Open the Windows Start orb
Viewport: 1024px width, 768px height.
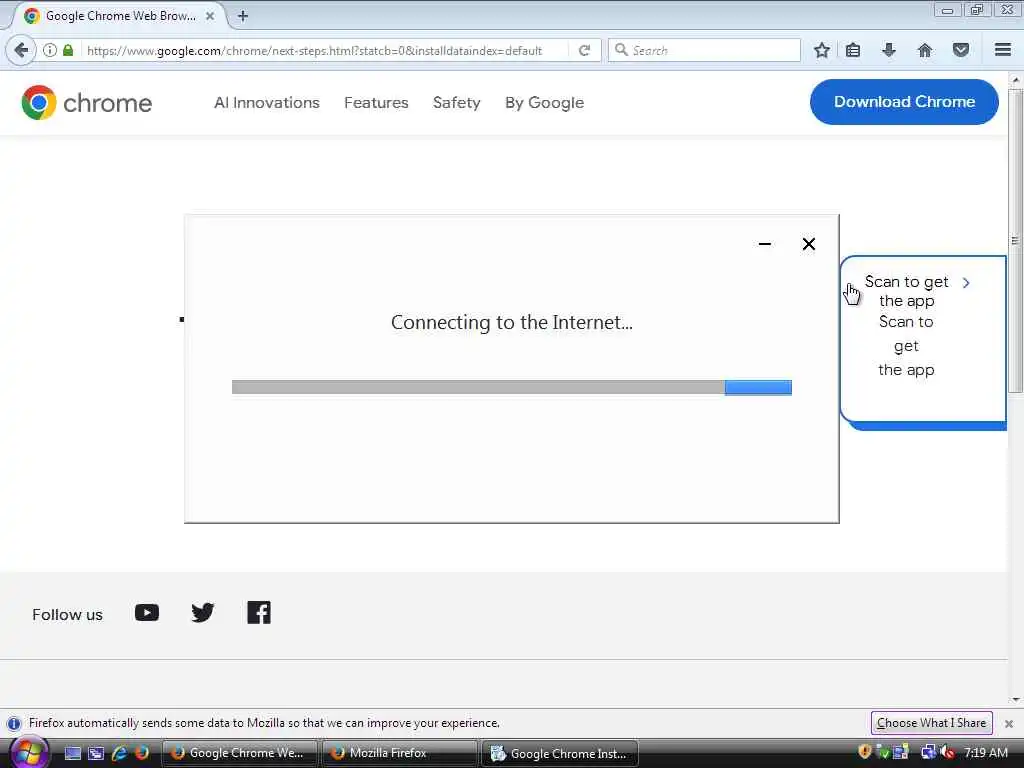click(x=29, y=753)
